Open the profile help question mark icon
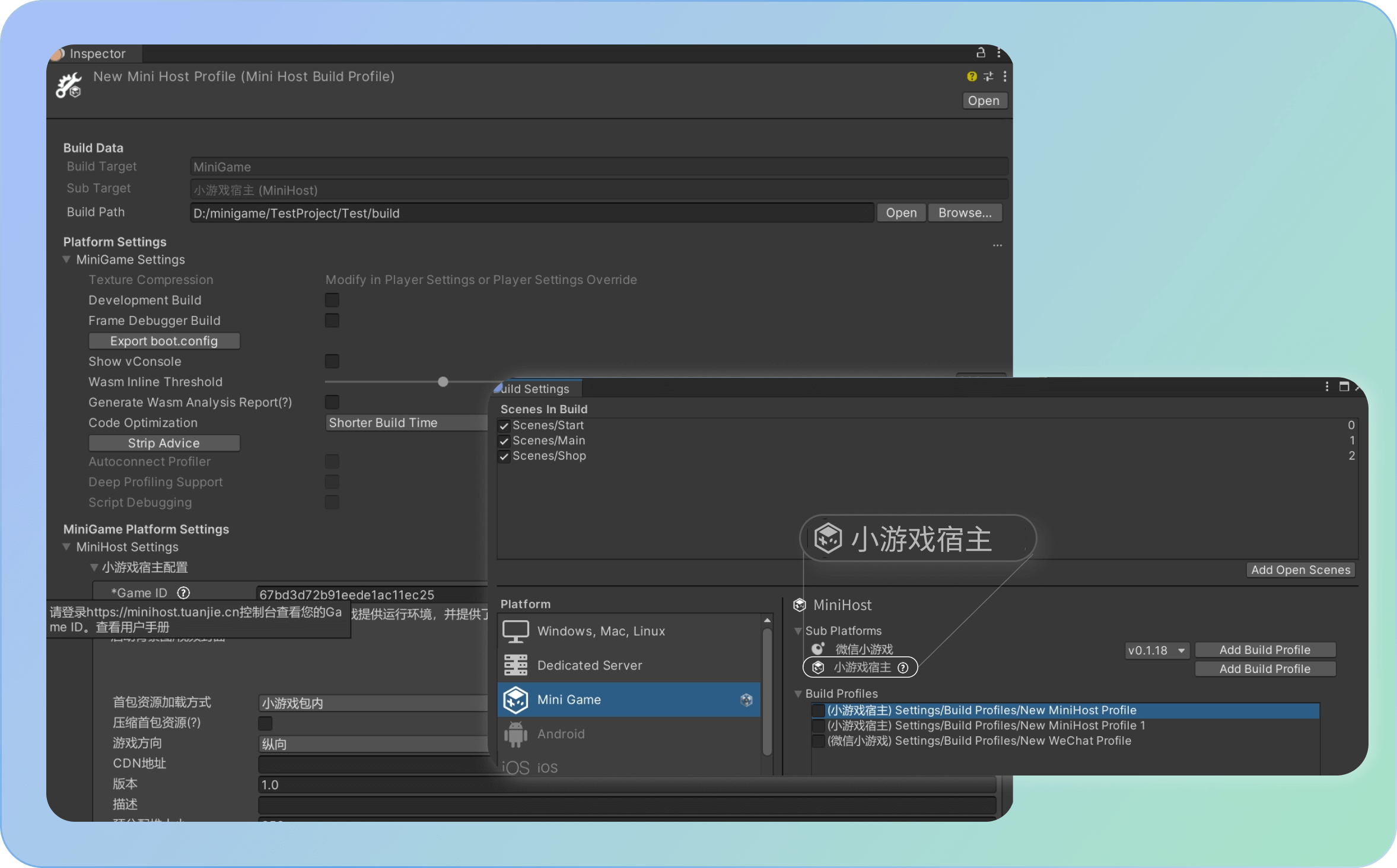This screenshot has width=1397, height=868. pyautogui.click(x=972, y=76)
